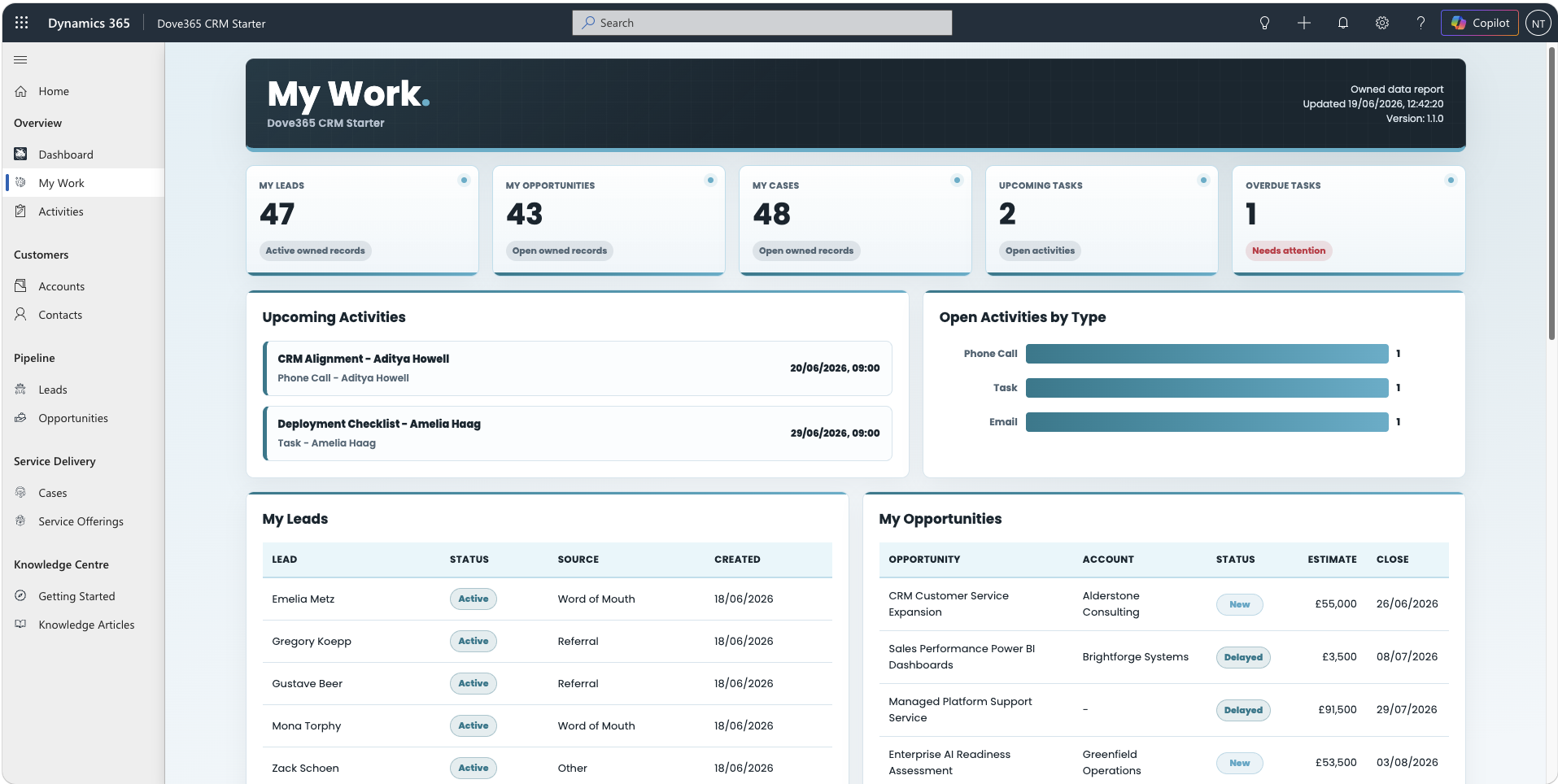Click the Active owned records pill

[315, 250]
